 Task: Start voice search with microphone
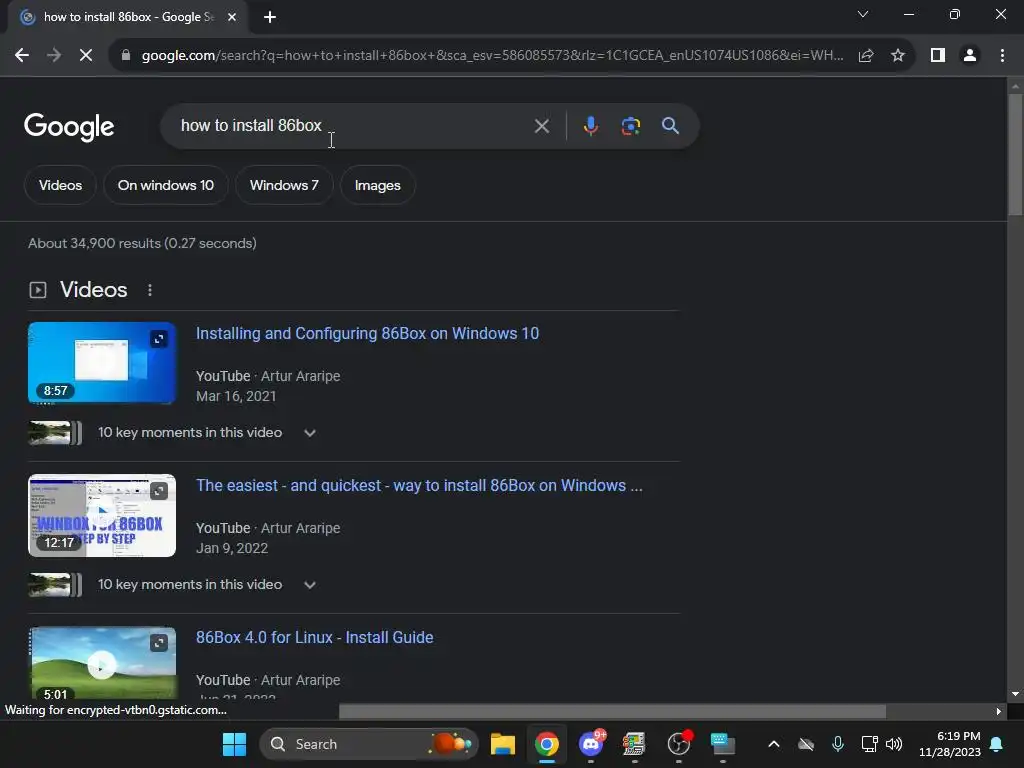tap(590, 126)
